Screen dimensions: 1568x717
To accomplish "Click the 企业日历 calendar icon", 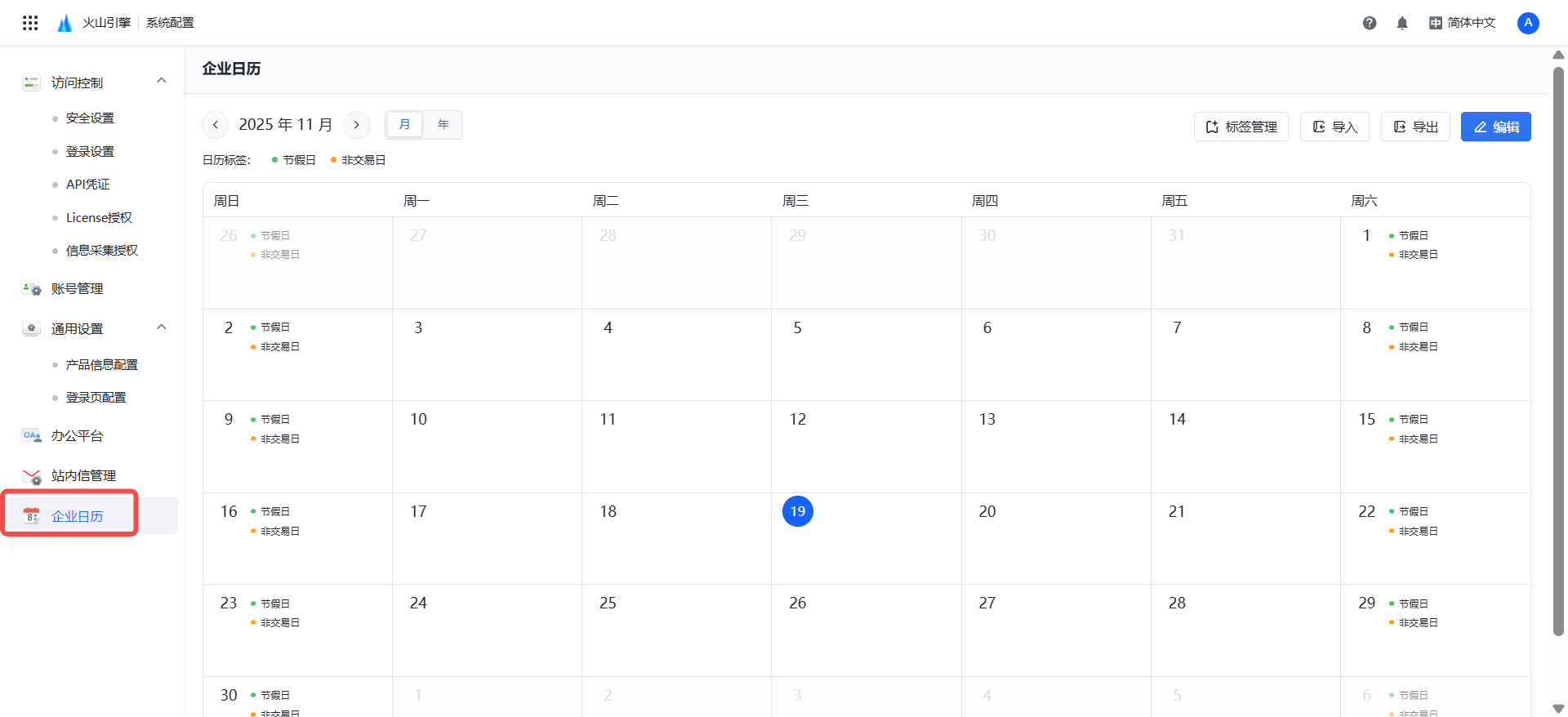I will point(31,516).
